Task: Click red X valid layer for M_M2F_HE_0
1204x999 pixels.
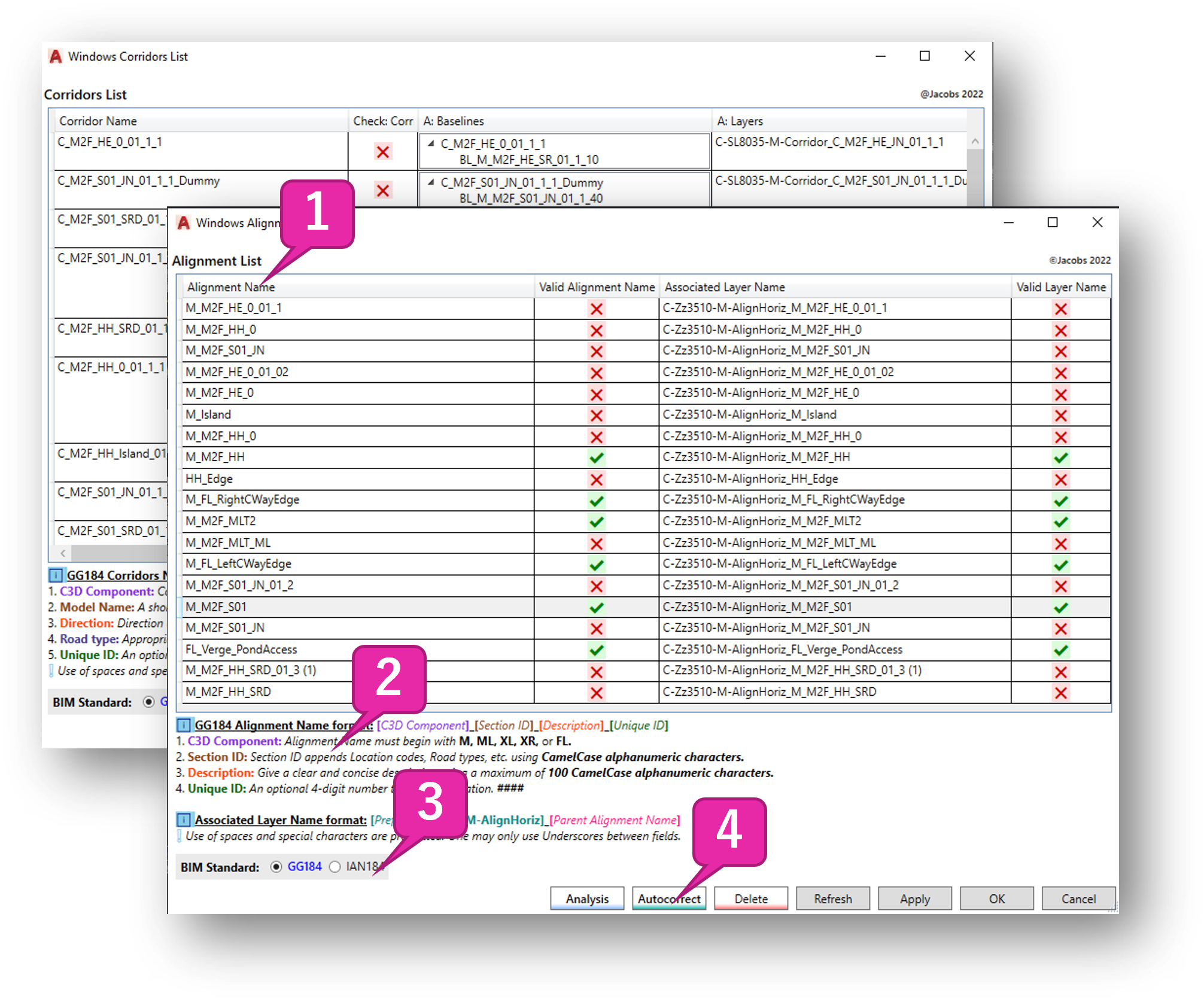Action: (1061, 394)
